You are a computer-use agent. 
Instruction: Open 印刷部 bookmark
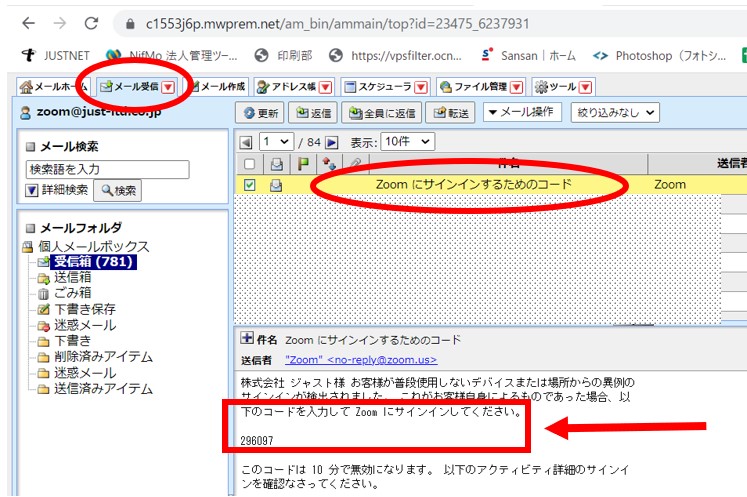tap(283, 56)
